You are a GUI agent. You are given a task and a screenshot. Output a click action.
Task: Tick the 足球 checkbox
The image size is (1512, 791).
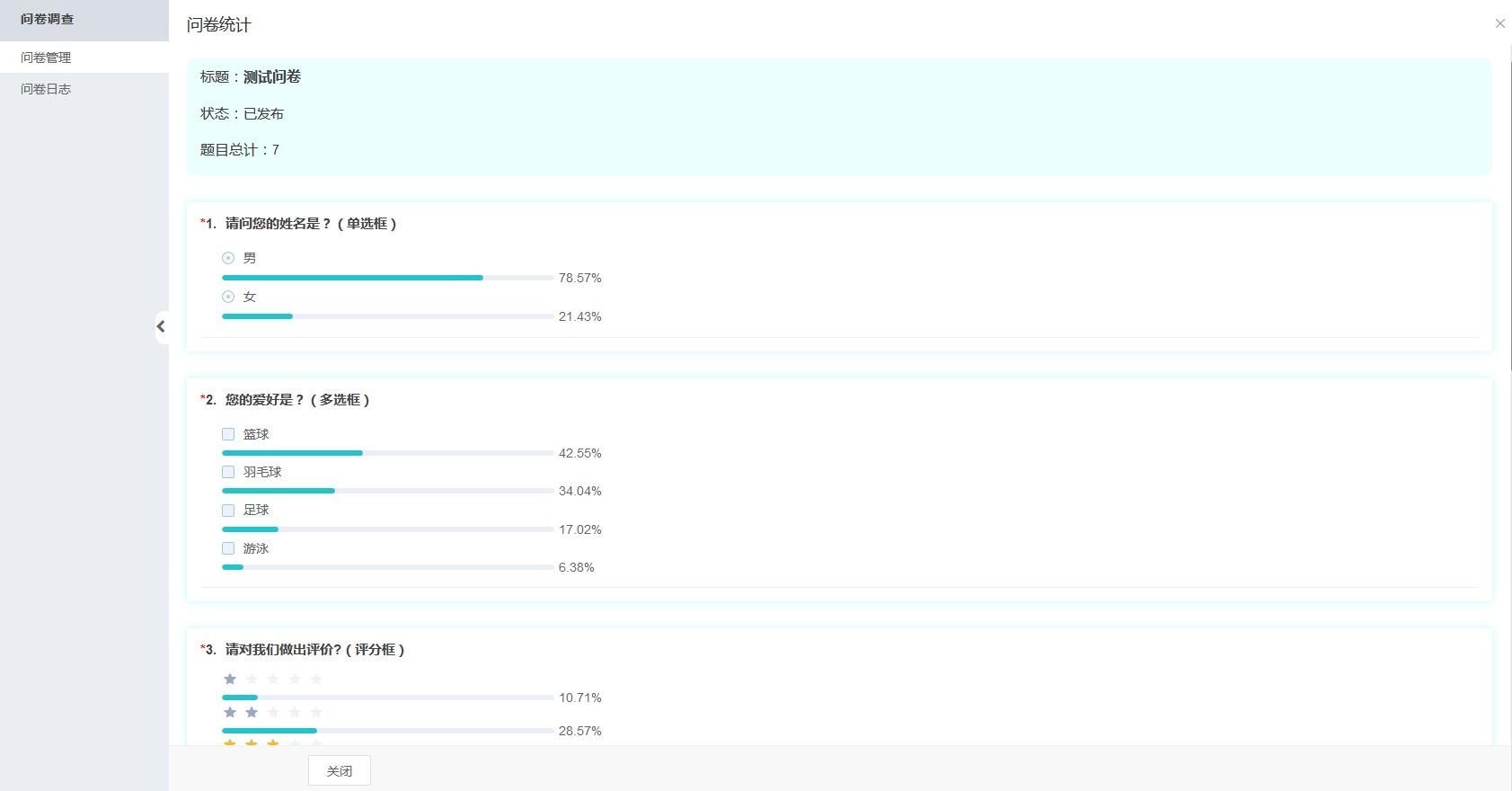click(228, 510)
